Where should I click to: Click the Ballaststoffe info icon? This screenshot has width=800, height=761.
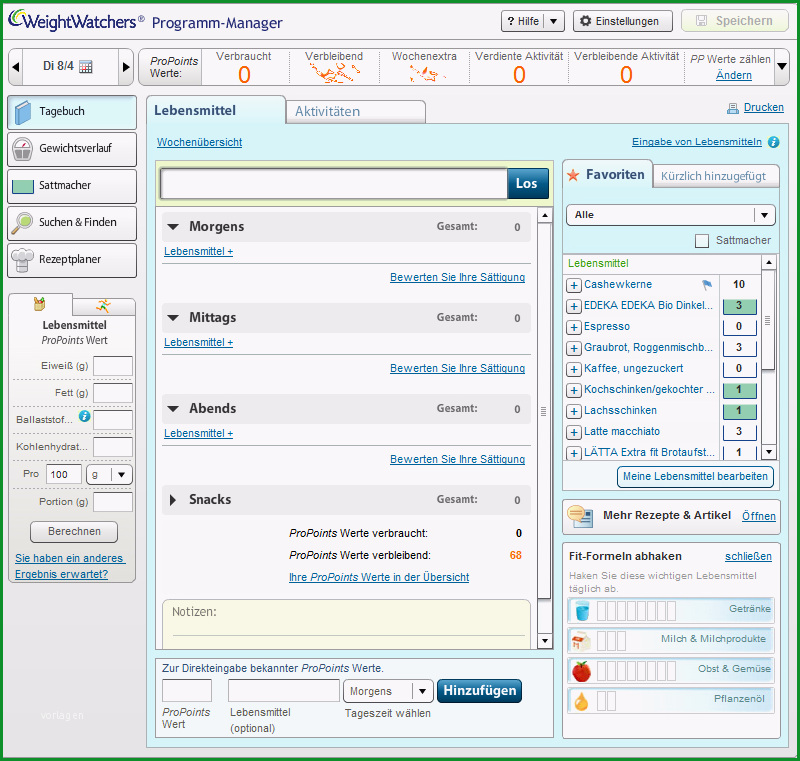(x=85, y=416)
